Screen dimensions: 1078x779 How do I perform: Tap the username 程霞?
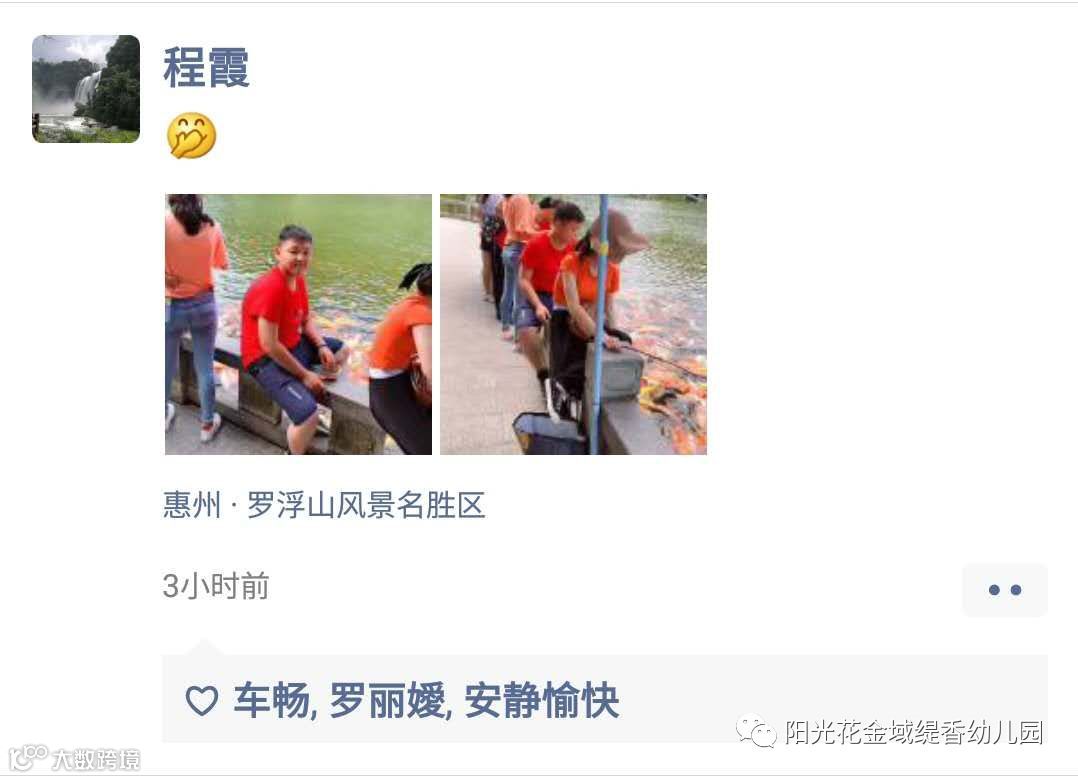pyautogui.click(x=206, y=67)
